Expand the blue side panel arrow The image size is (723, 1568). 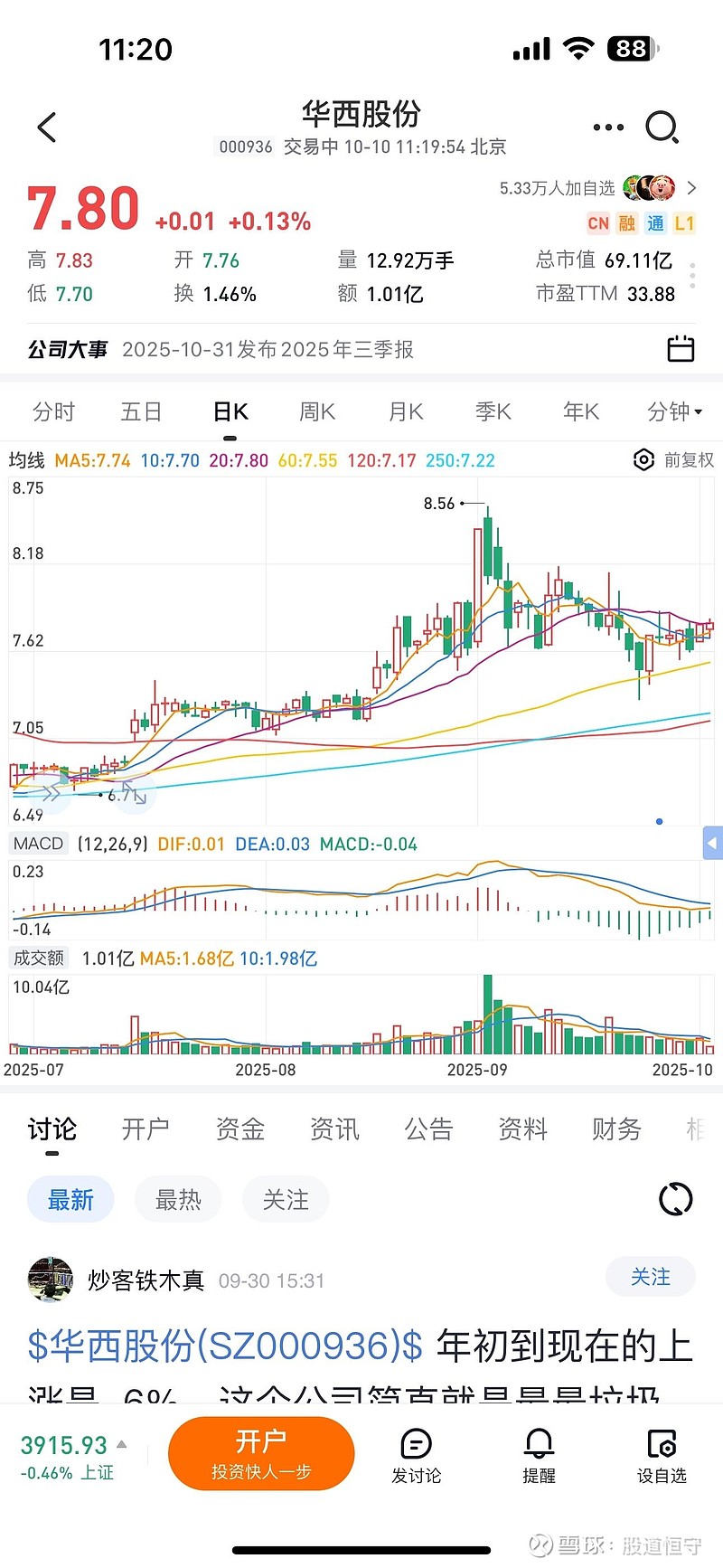[712, 843]
